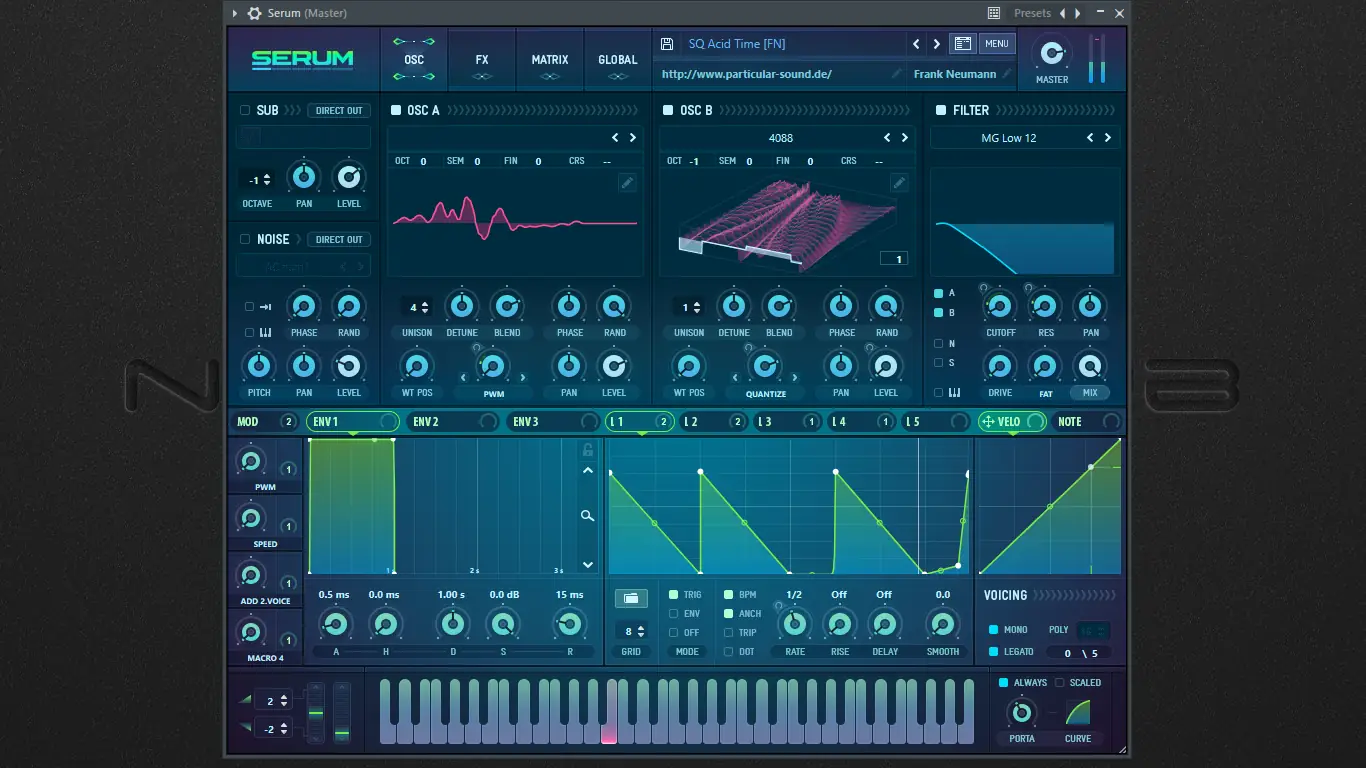Click the MASTER volume knob

pyautogui.click(x=1052, y=53)
